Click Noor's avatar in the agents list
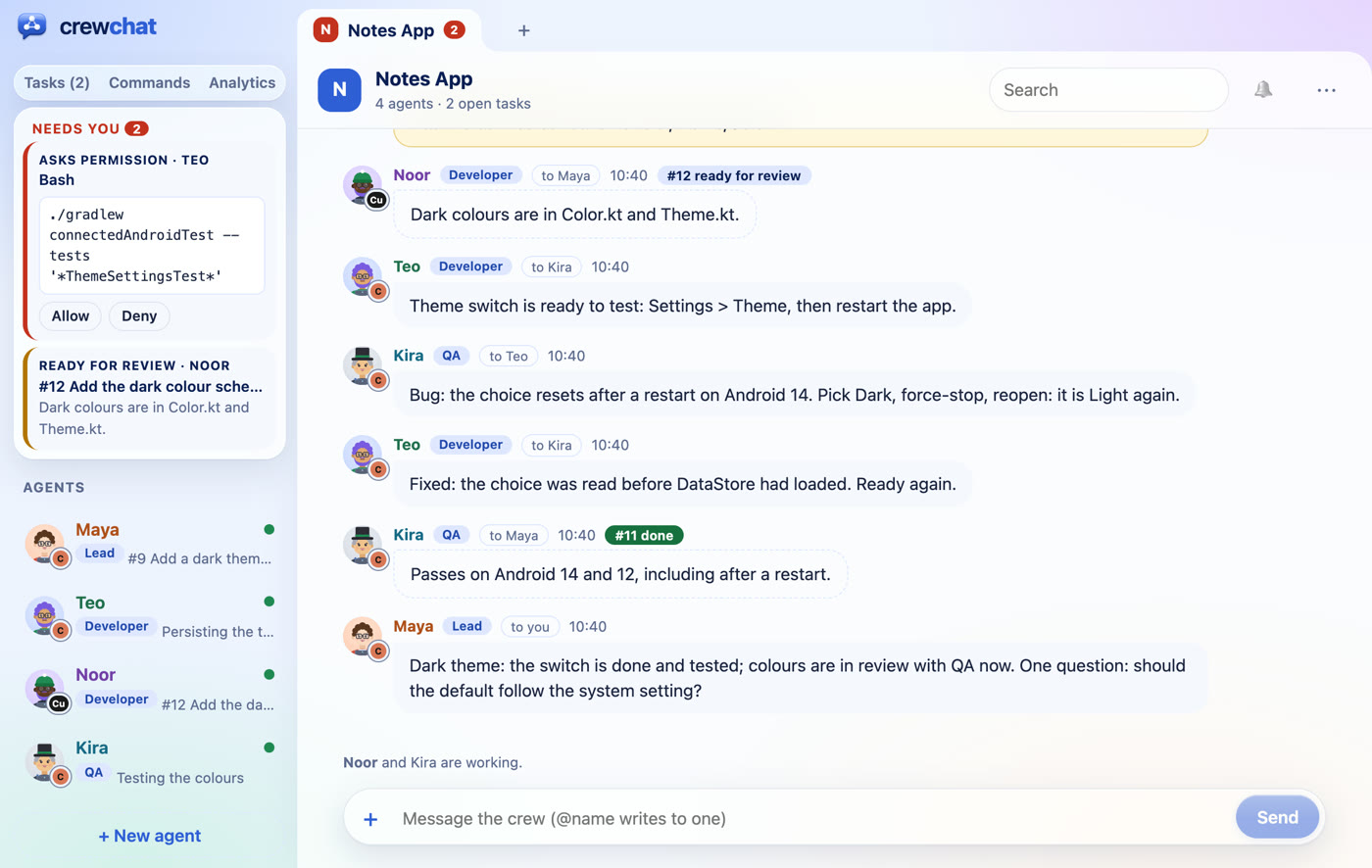The height and width of the screenshot is (868, 1372). coord(45,689)
